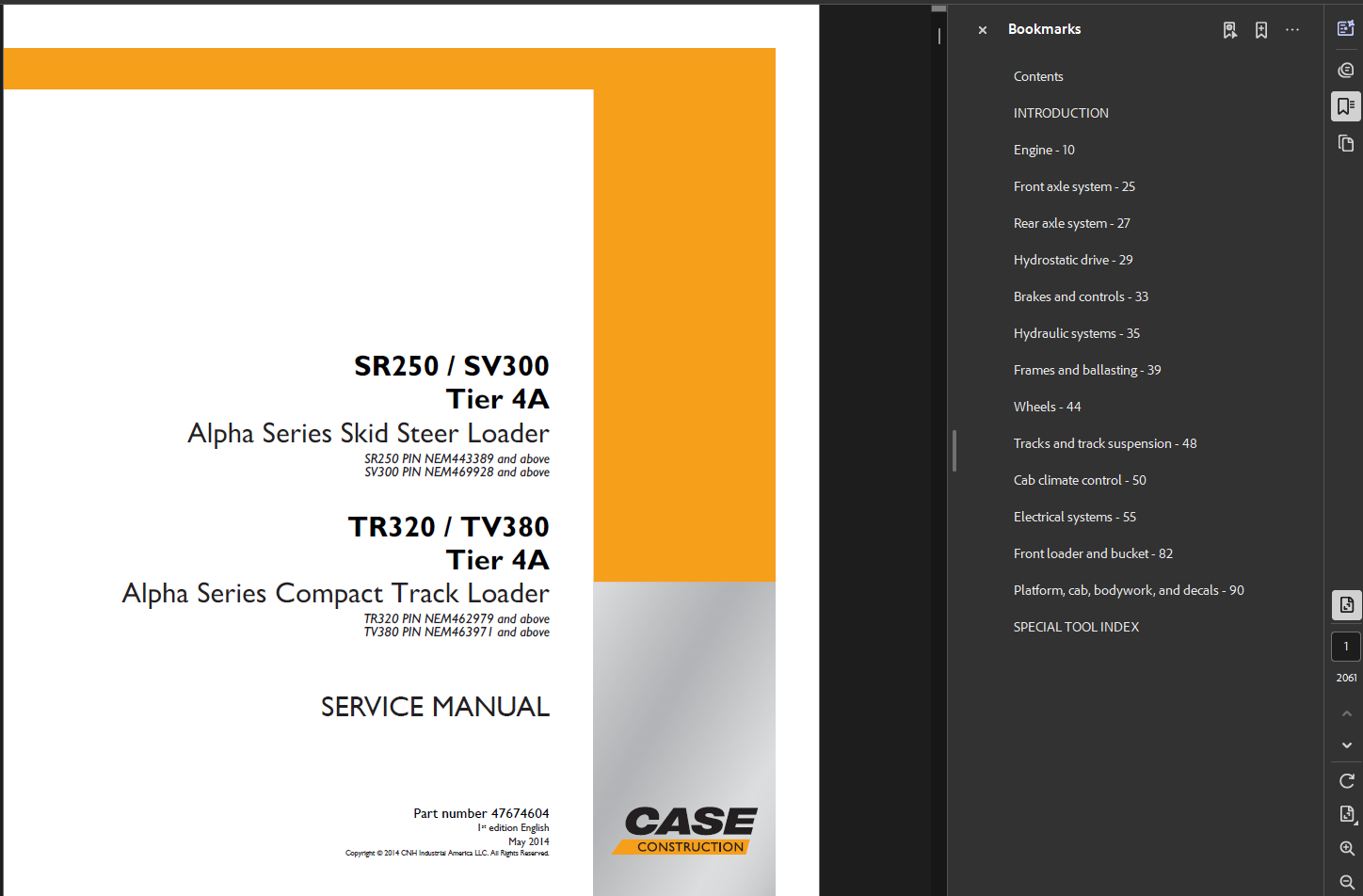Click the SERVICE MANUAL heading text
Viewport: 1363px width, 896px height.
click(x=435, y=707)
